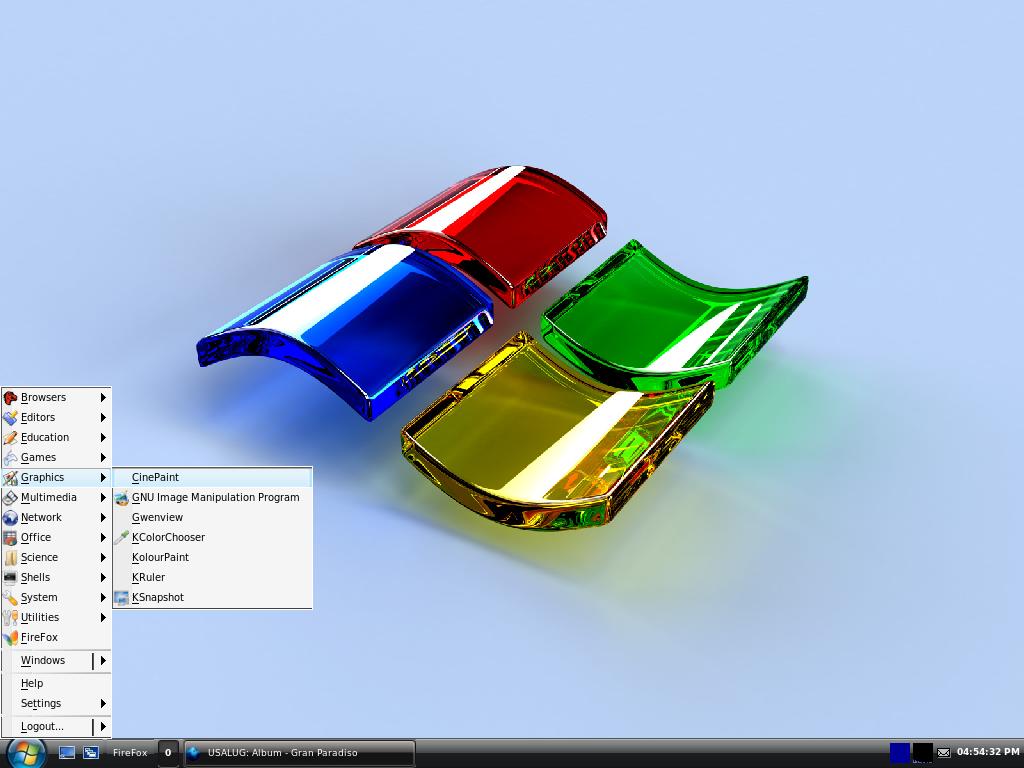Click the Games category icon
Viewport: 1024px width, 768px height.
click(x=10, y=458)
